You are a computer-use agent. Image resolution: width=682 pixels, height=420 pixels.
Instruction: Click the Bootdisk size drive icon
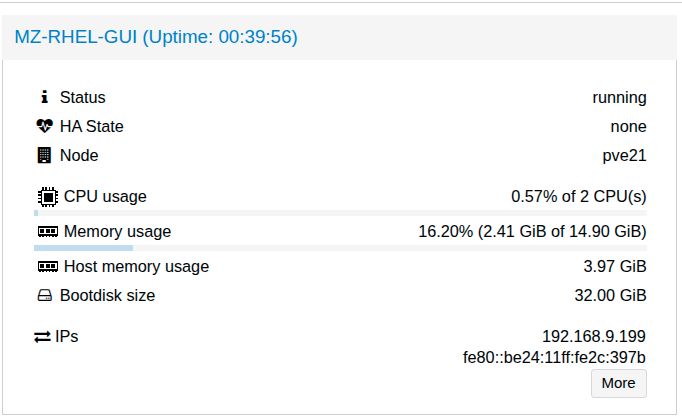coord(44,296)
